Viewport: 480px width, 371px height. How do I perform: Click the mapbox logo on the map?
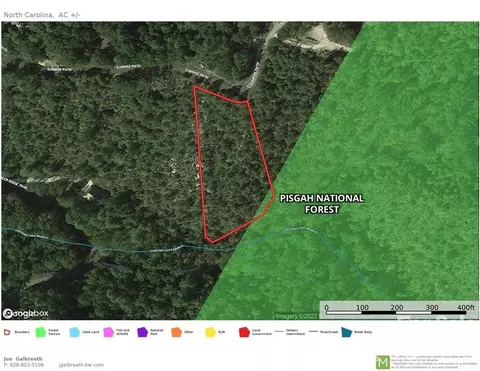26,313
